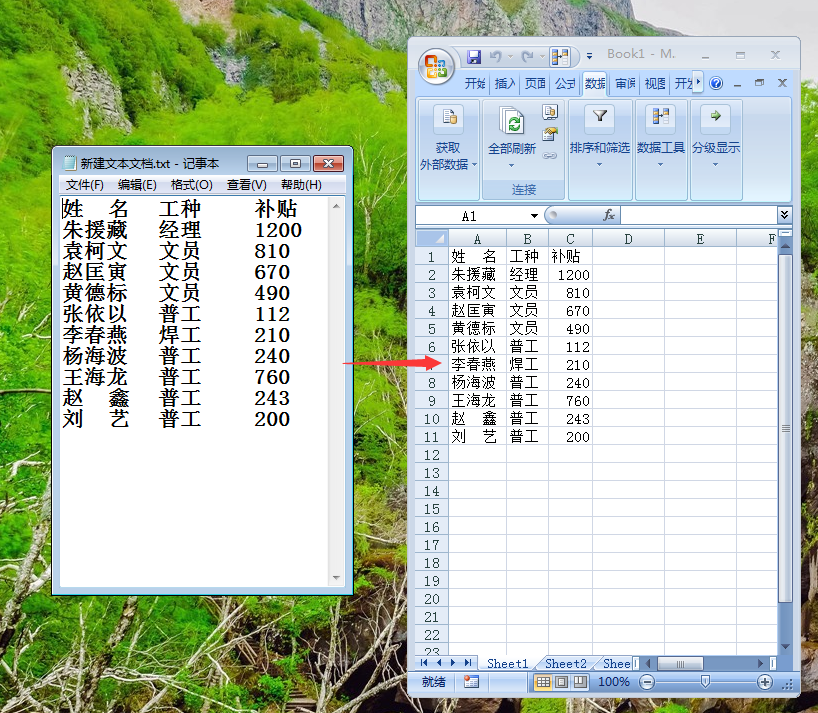Screen dimensions: 818x713
Task: Undo the last action in Excel
Action: (495, 56)
